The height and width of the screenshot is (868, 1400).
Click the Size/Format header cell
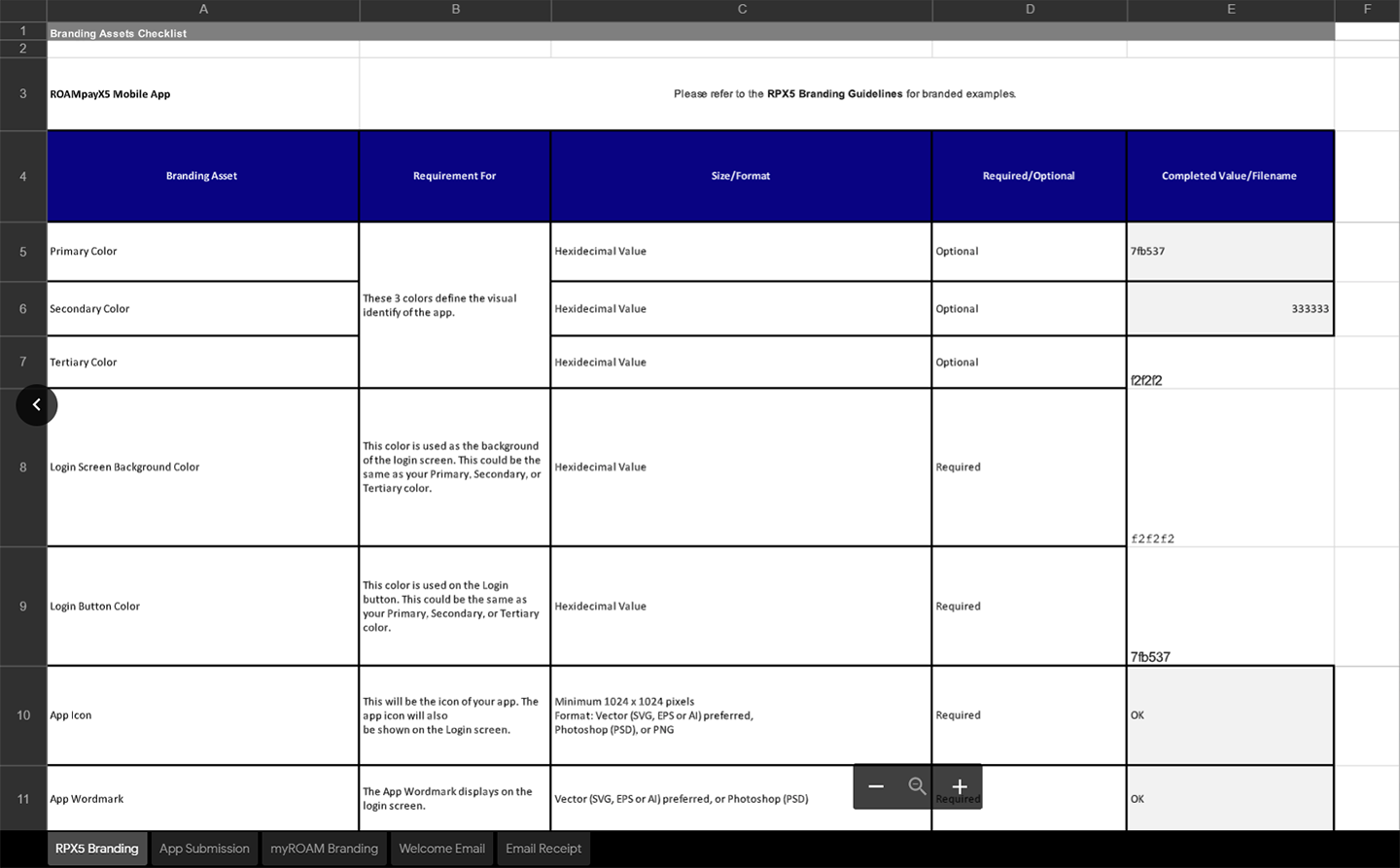[741, 176]
